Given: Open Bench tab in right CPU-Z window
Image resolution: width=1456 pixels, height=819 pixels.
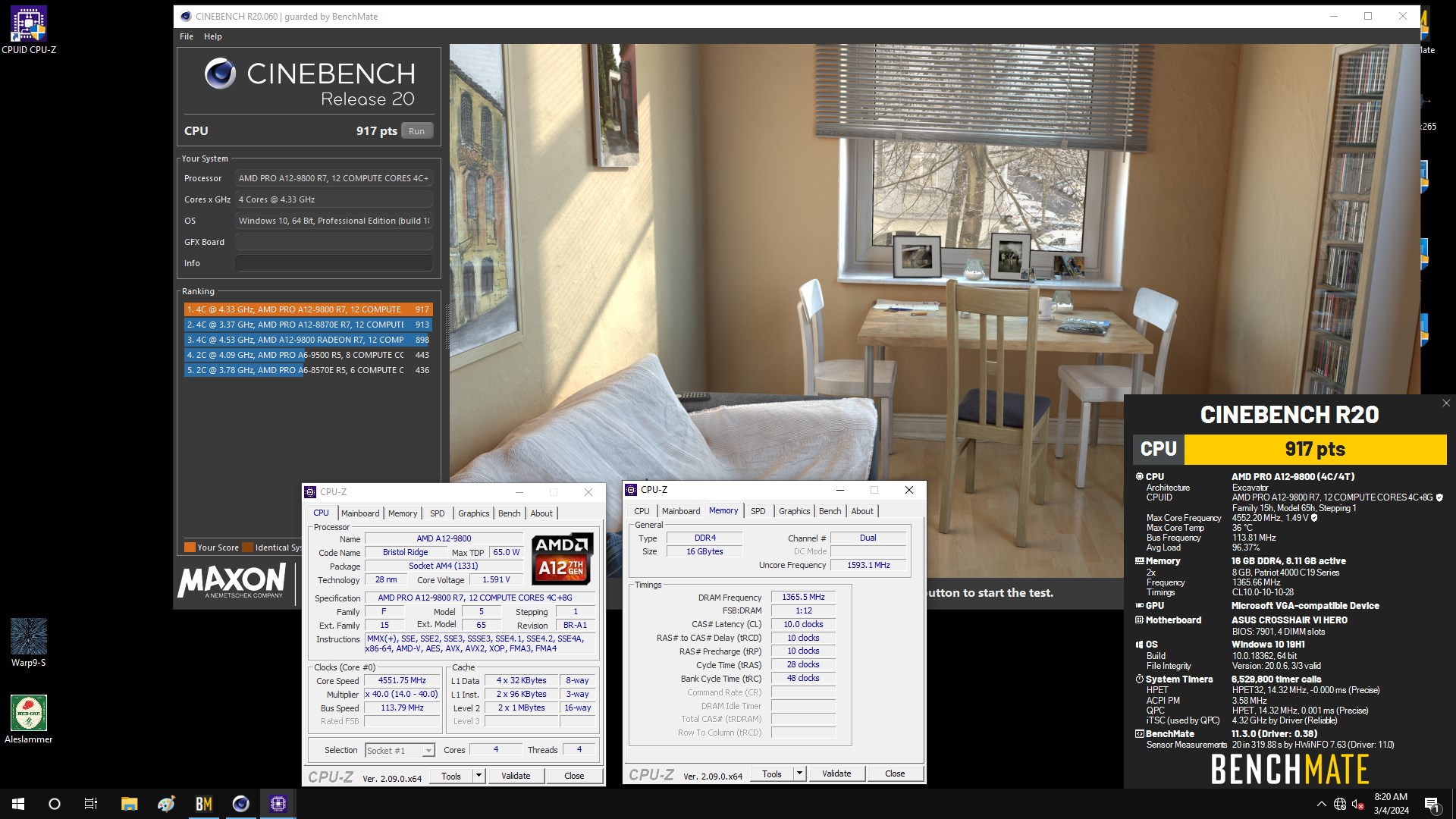Looking at the screenshot, I should [830, 511].
